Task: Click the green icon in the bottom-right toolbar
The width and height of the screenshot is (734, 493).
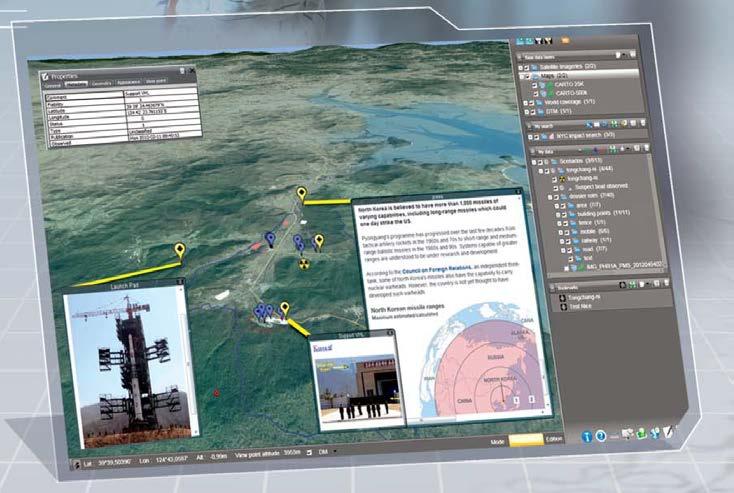Action: [x=641, y=434]
